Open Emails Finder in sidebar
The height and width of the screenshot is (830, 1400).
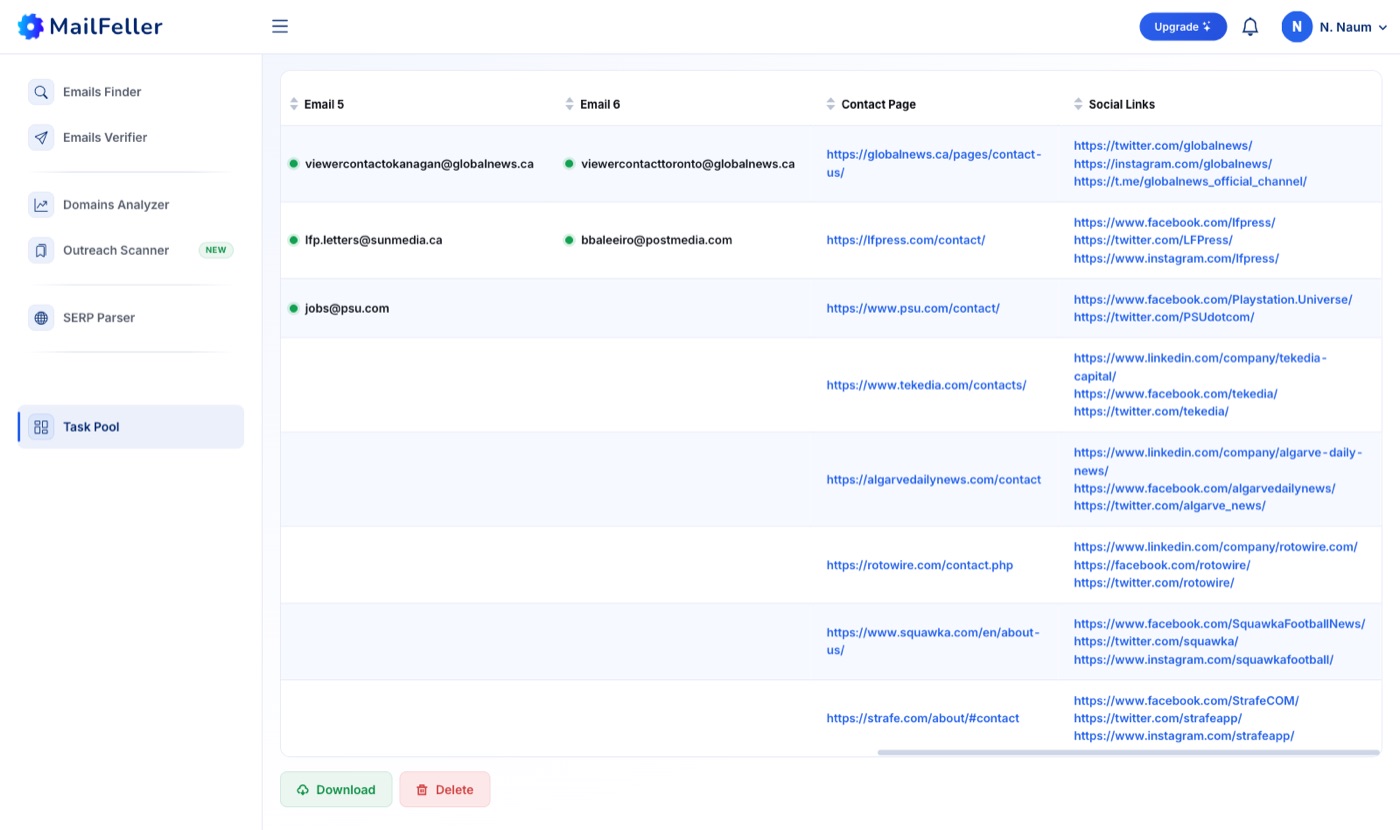(x=131, y=92)
